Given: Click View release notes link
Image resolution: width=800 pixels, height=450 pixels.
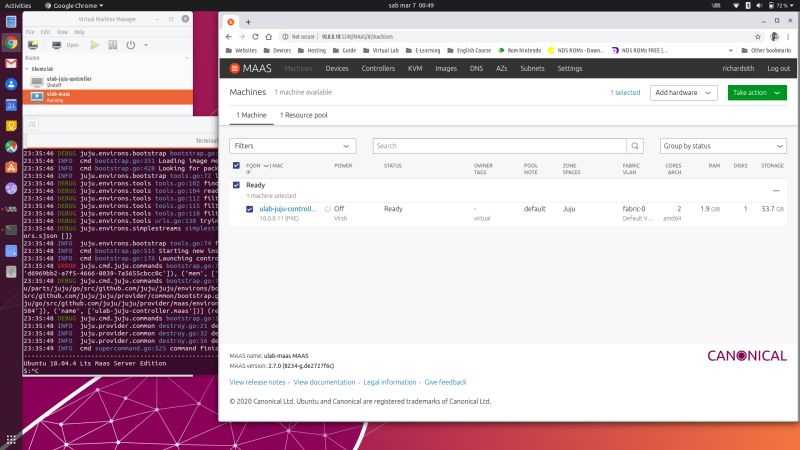Looking at the screenshot, I should [x=257, y=382].
